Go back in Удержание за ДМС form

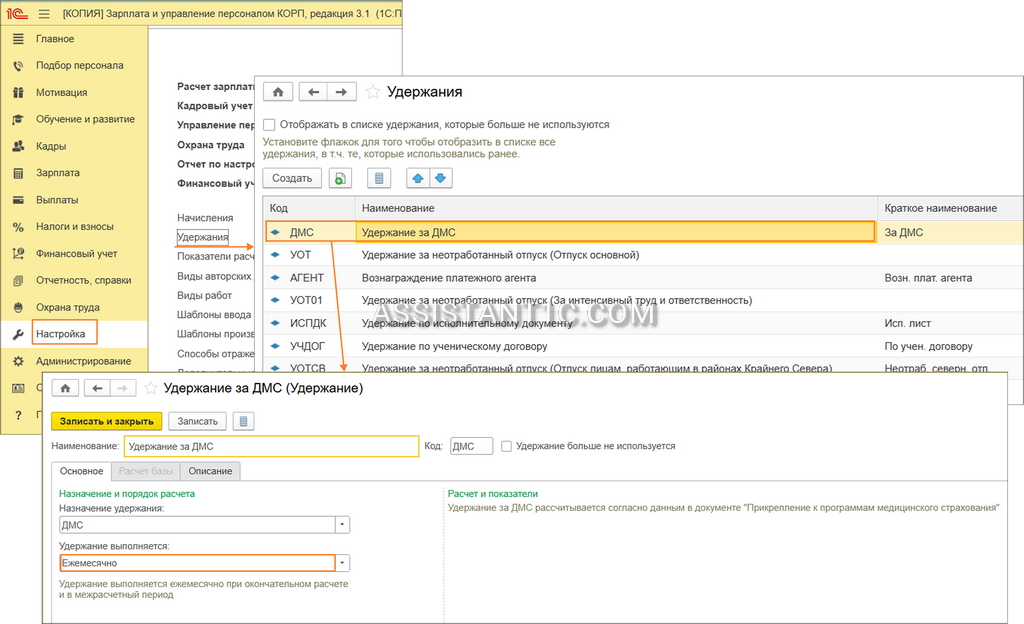pos(97,388)
